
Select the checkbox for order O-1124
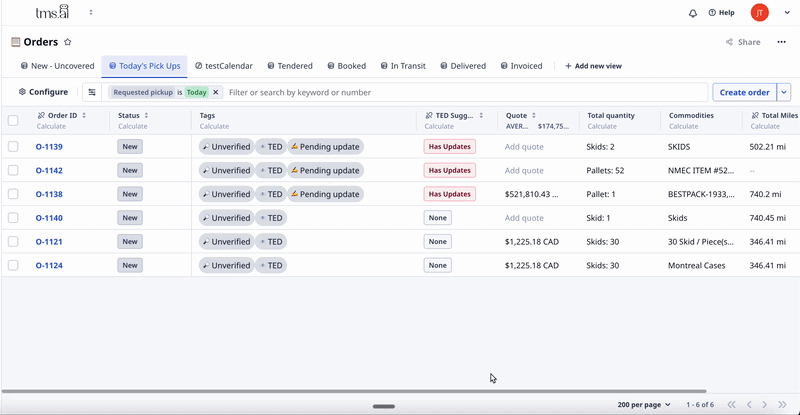[x=13, y=265]
